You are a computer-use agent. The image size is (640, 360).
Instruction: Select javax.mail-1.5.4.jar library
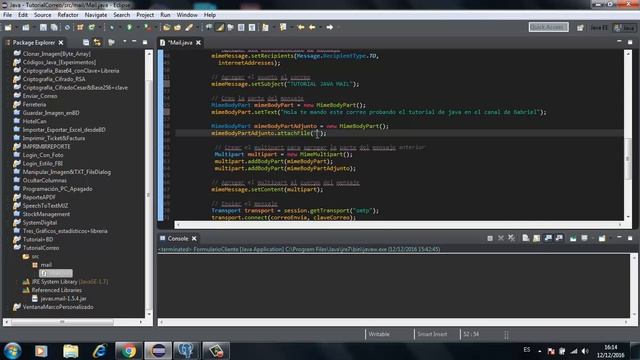[63, 299]
